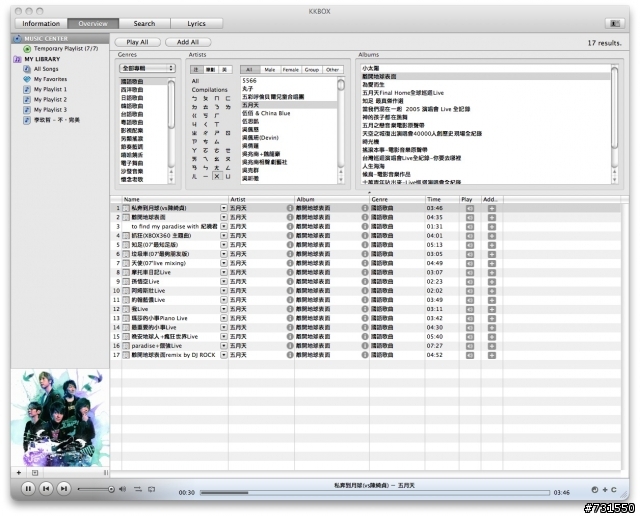Click the MUSIC CENTER header icon
The height and width of the screenshot is (516, 640).
click(18, 38)
